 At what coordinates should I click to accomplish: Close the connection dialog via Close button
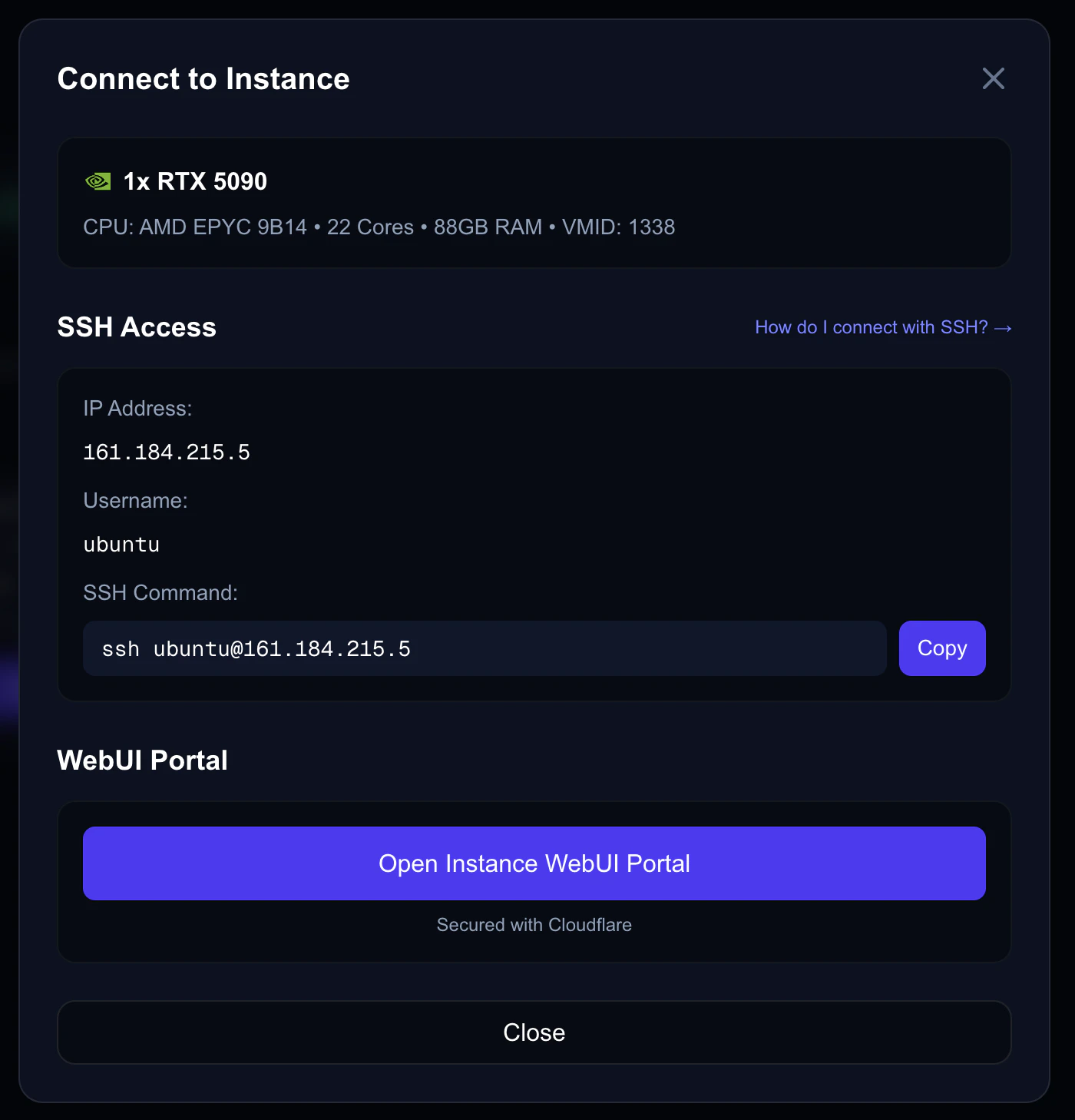(534, 1032)
